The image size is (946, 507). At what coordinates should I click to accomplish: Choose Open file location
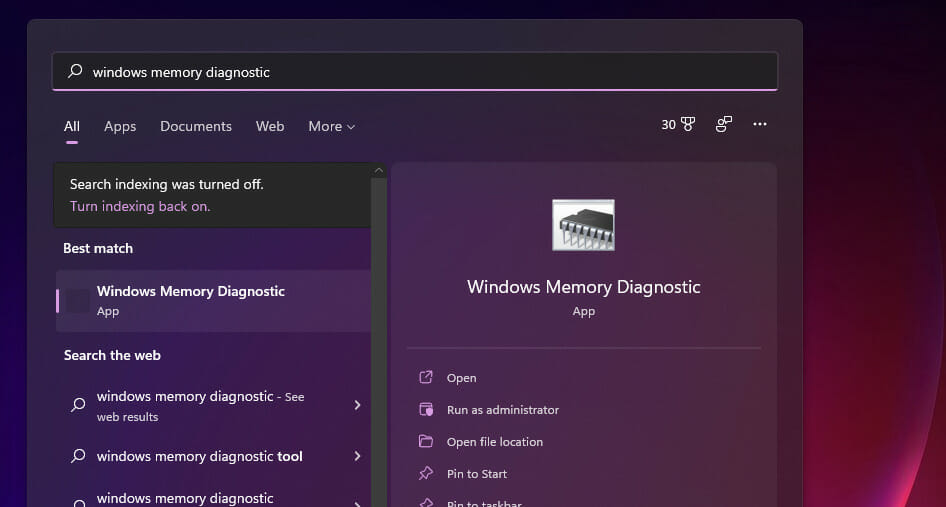point(495,442)
